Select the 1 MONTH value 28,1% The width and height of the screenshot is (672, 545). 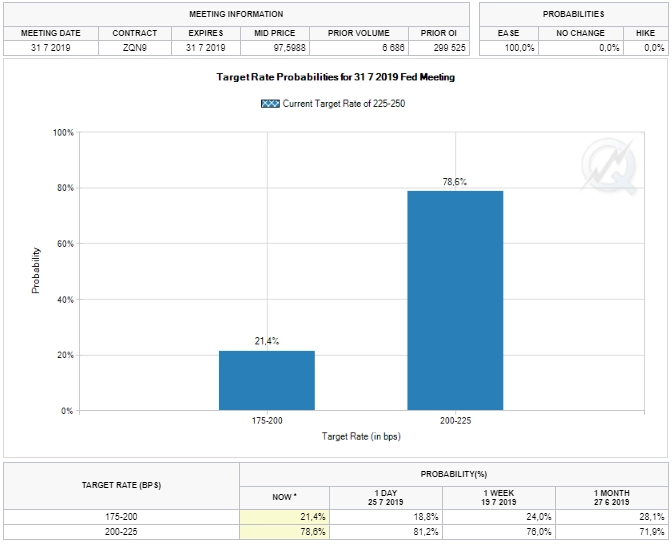[652, 517]
